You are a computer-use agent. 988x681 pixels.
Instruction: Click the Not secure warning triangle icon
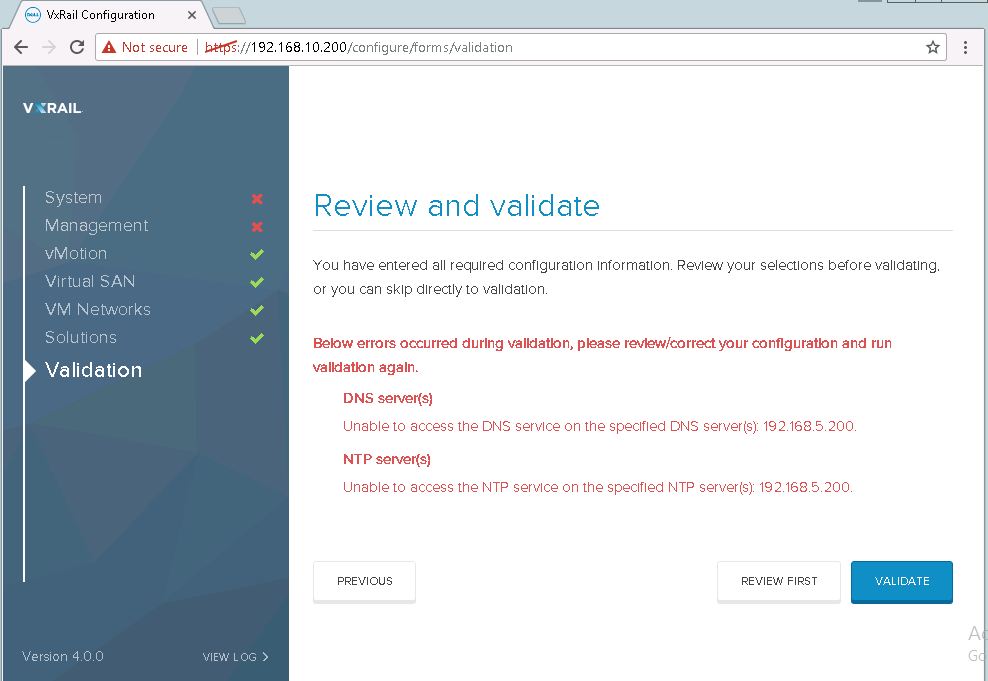coord(109,47)
